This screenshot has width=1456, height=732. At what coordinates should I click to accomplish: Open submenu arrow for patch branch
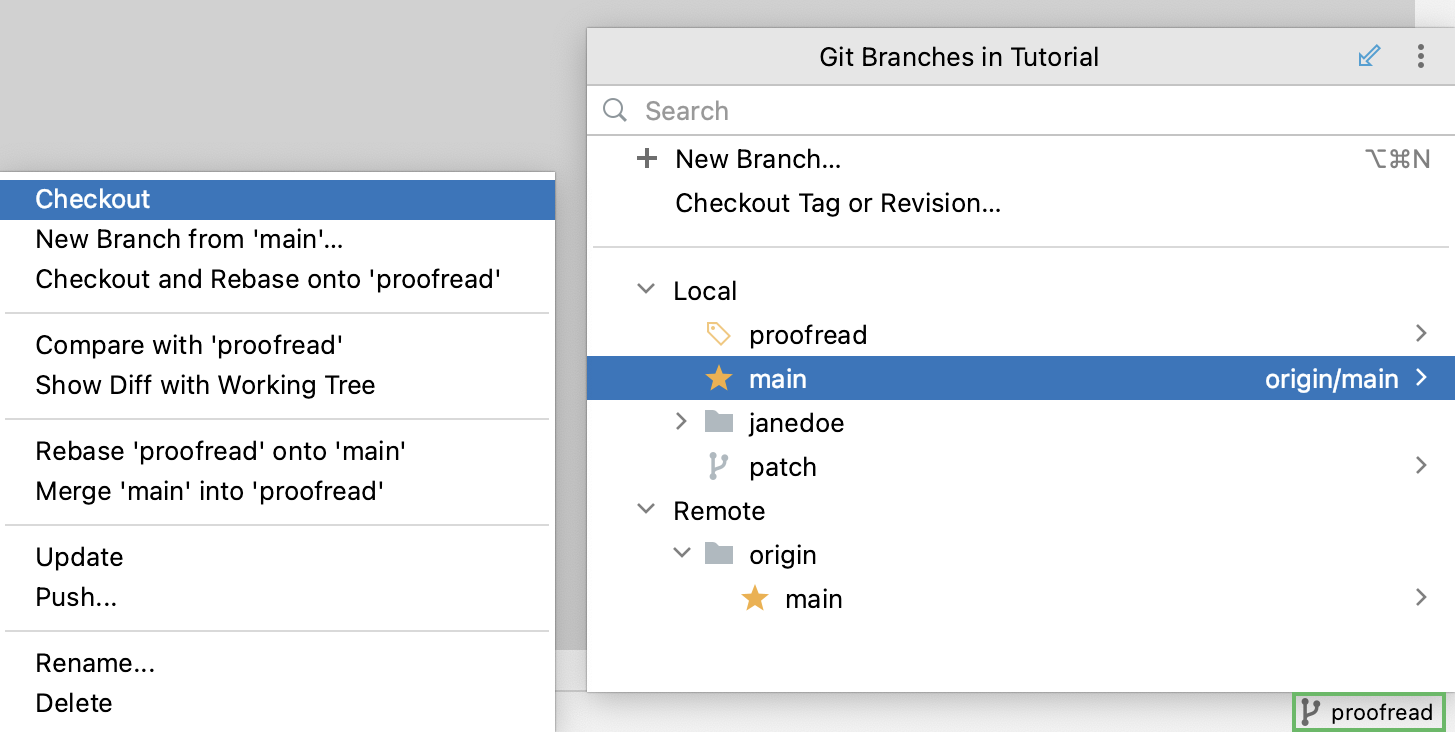coord(1420,466)
